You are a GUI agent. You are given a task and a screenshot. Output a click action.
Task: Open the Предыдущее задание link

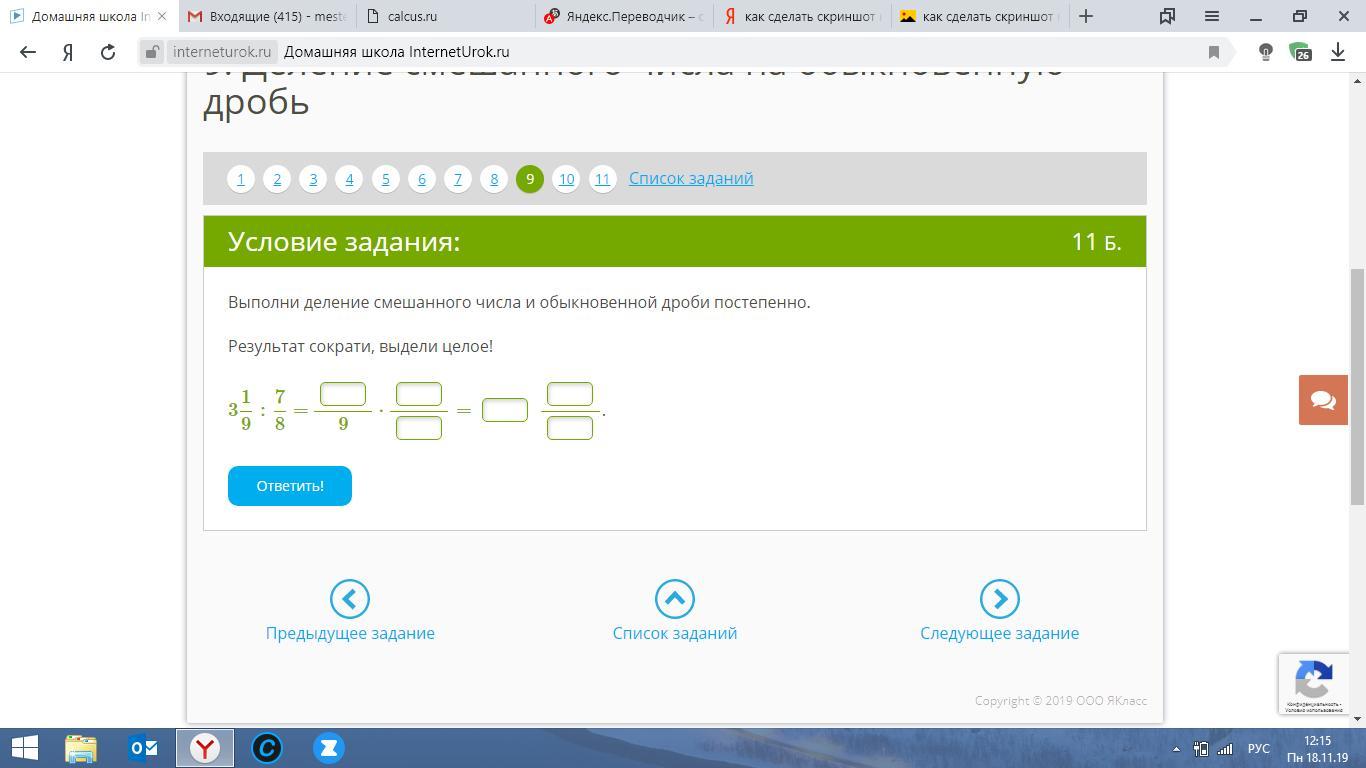(350, 633)
